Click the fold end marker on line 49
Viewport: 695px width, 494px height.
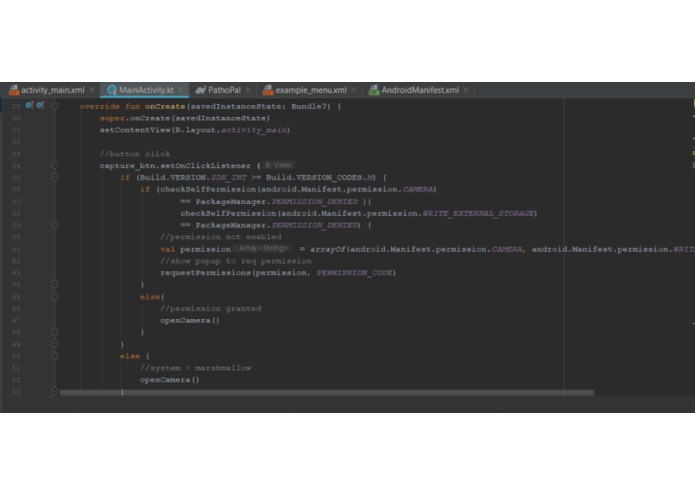click(x=55, y=343)
